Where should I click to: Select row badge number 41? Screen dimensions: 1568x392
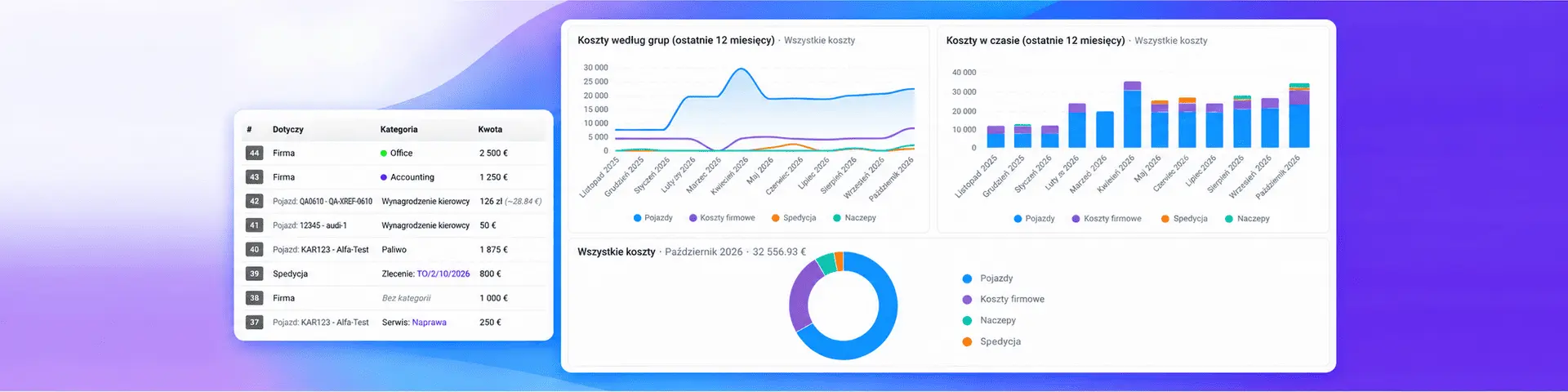(x=254, y=225)
